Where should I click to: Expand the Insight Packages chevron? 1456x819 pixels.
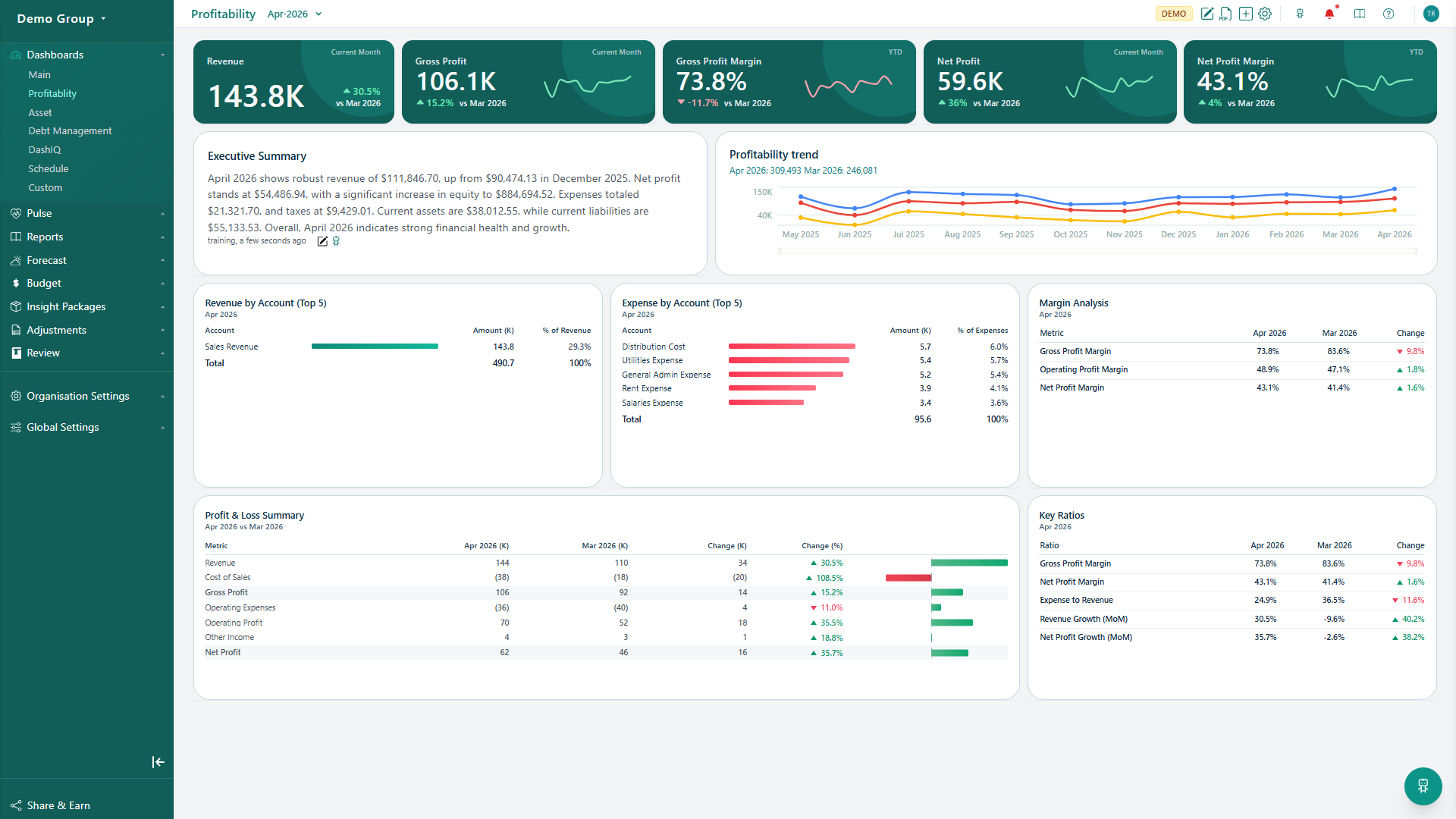(x=162, y=306)
